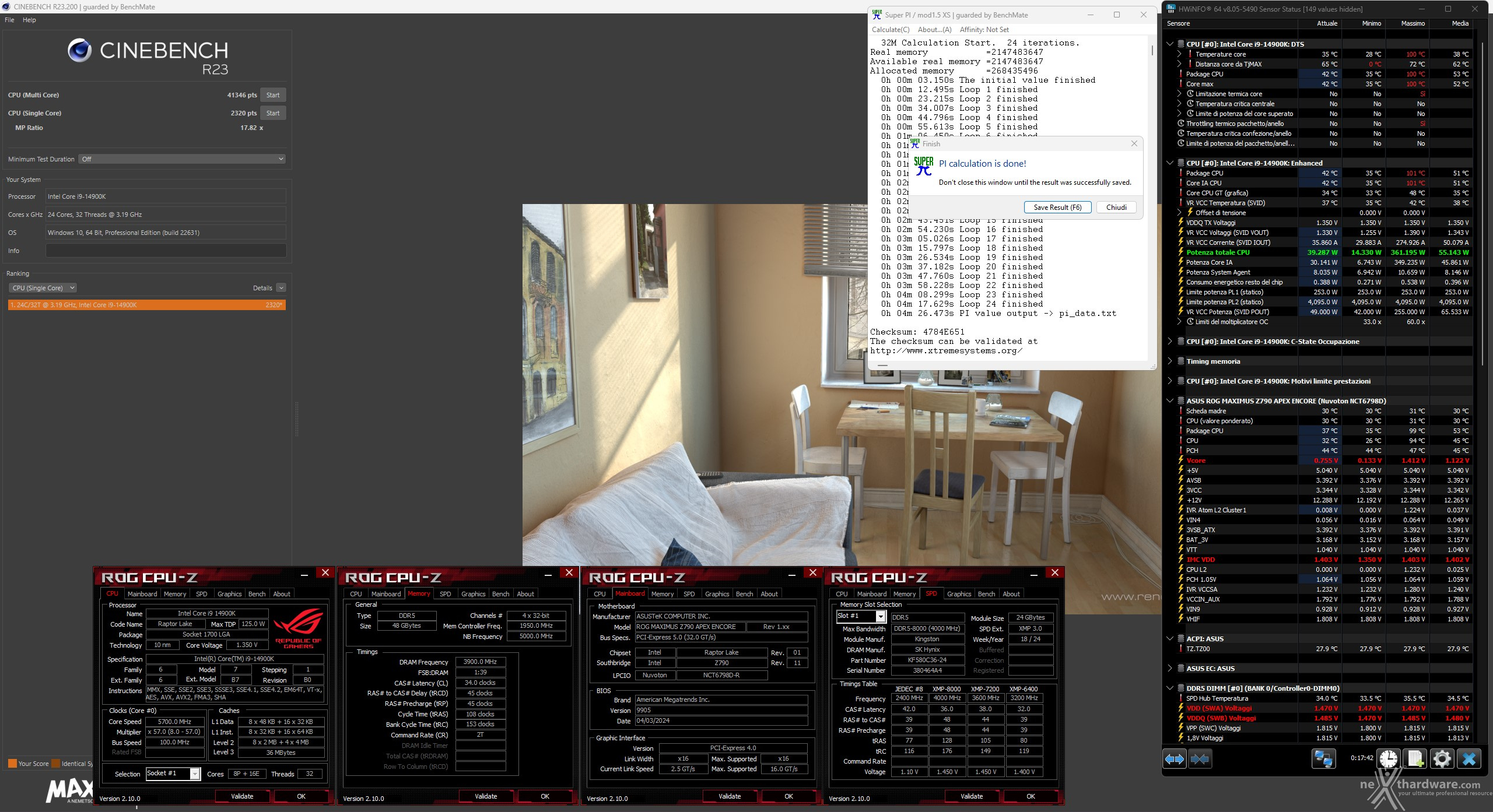1493x812 pixels.
Task: Click lightning icon beside IMC VDD row
Action: [1180, 560]
